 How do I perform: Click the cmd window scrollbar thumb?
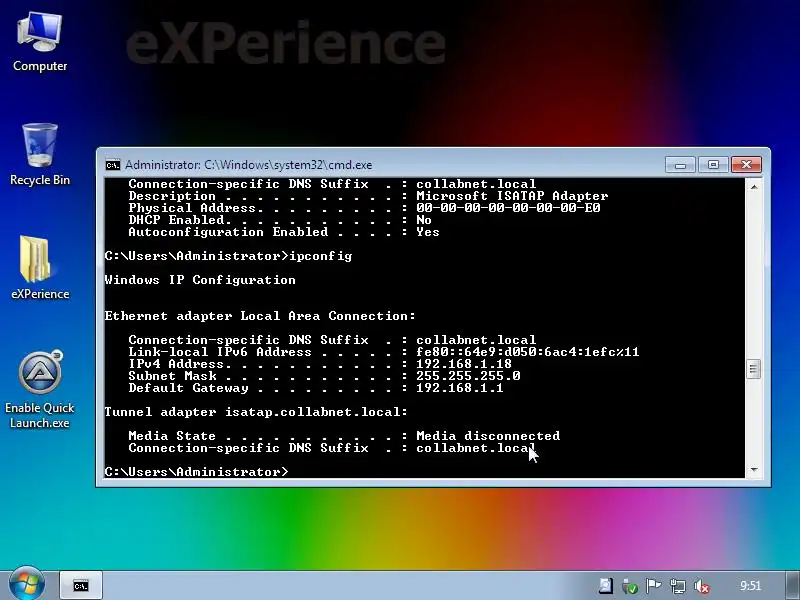click(x=754, y=369)
